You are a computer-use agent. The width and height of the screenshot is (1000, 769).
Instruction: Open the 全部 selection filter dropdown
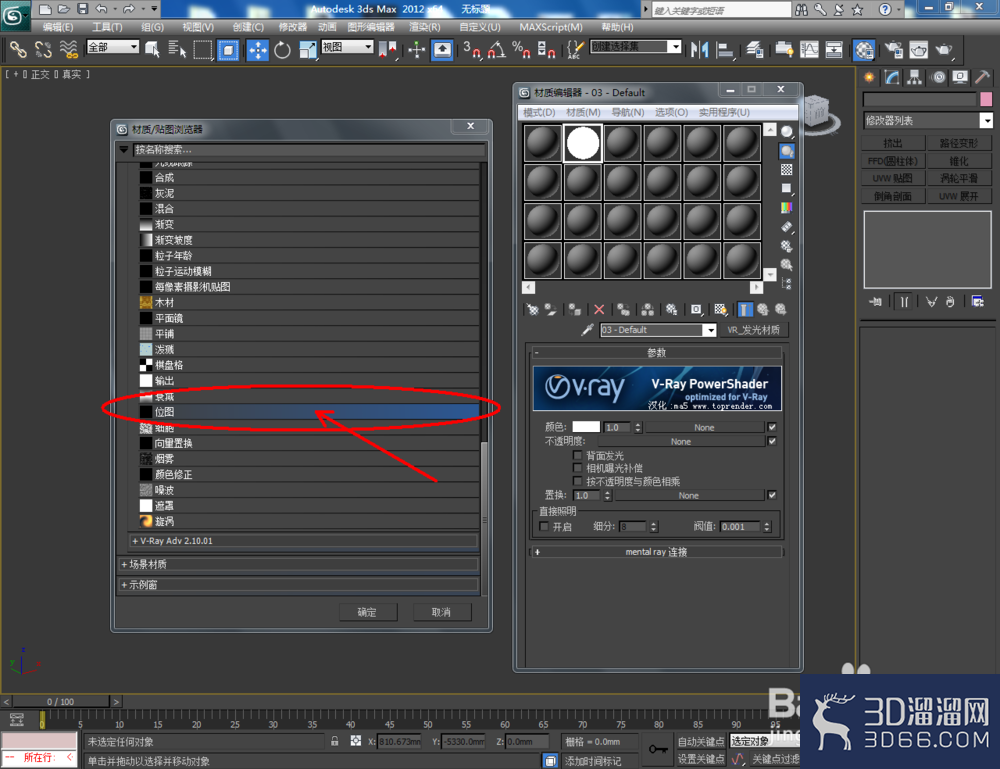point(133,47)
